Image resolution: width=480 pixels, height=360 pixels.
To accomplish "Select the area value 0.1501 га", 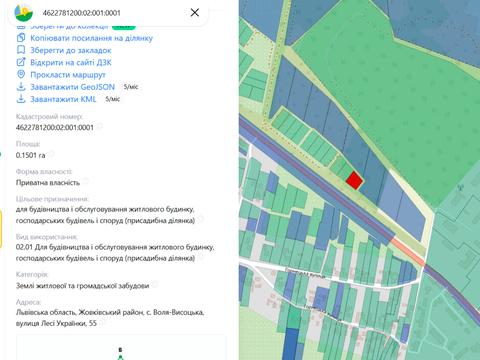I will (30, 155).
